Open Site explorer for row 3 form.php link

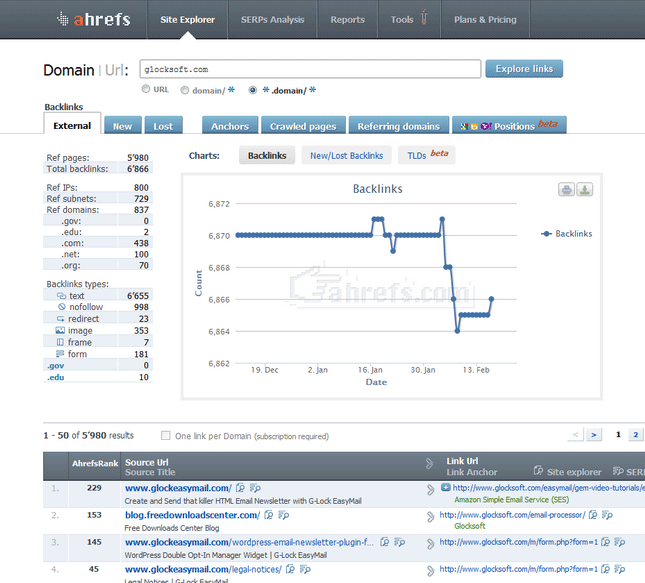(x=605, y=542)
